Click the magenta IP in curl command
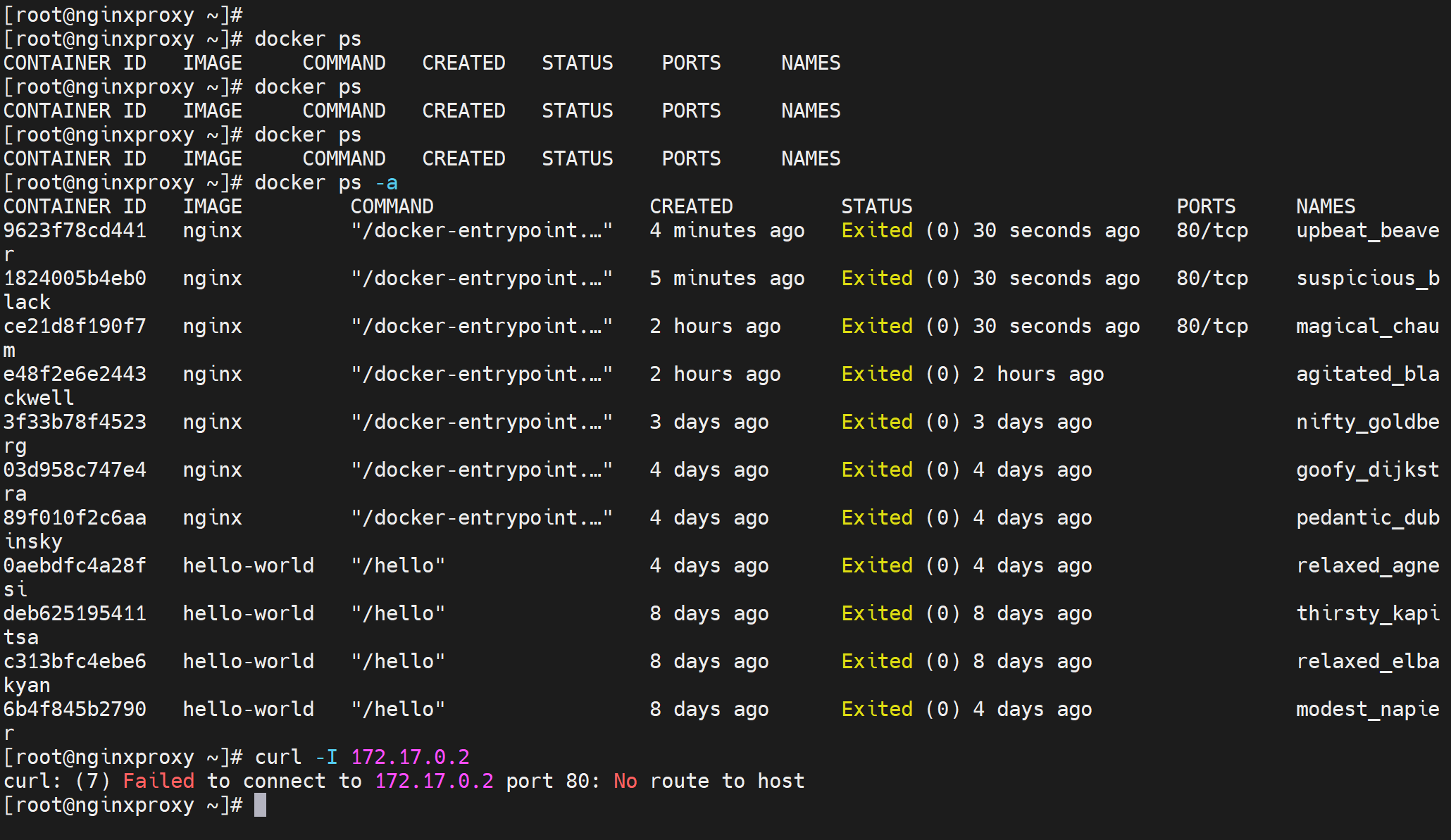This screenshot has height=840, width=1451. coord(410,757)
